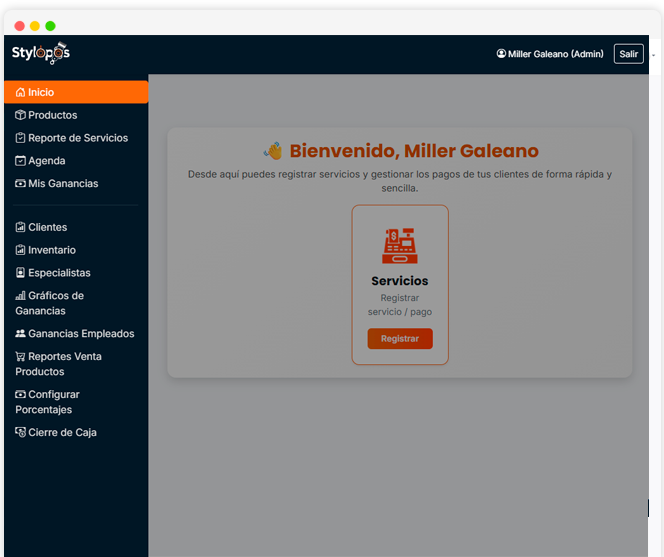Viewport: 664px width, 557px height.
Task: Click the bar chart icon for Gráficos de Ganancias
Action: coord(21,296)
